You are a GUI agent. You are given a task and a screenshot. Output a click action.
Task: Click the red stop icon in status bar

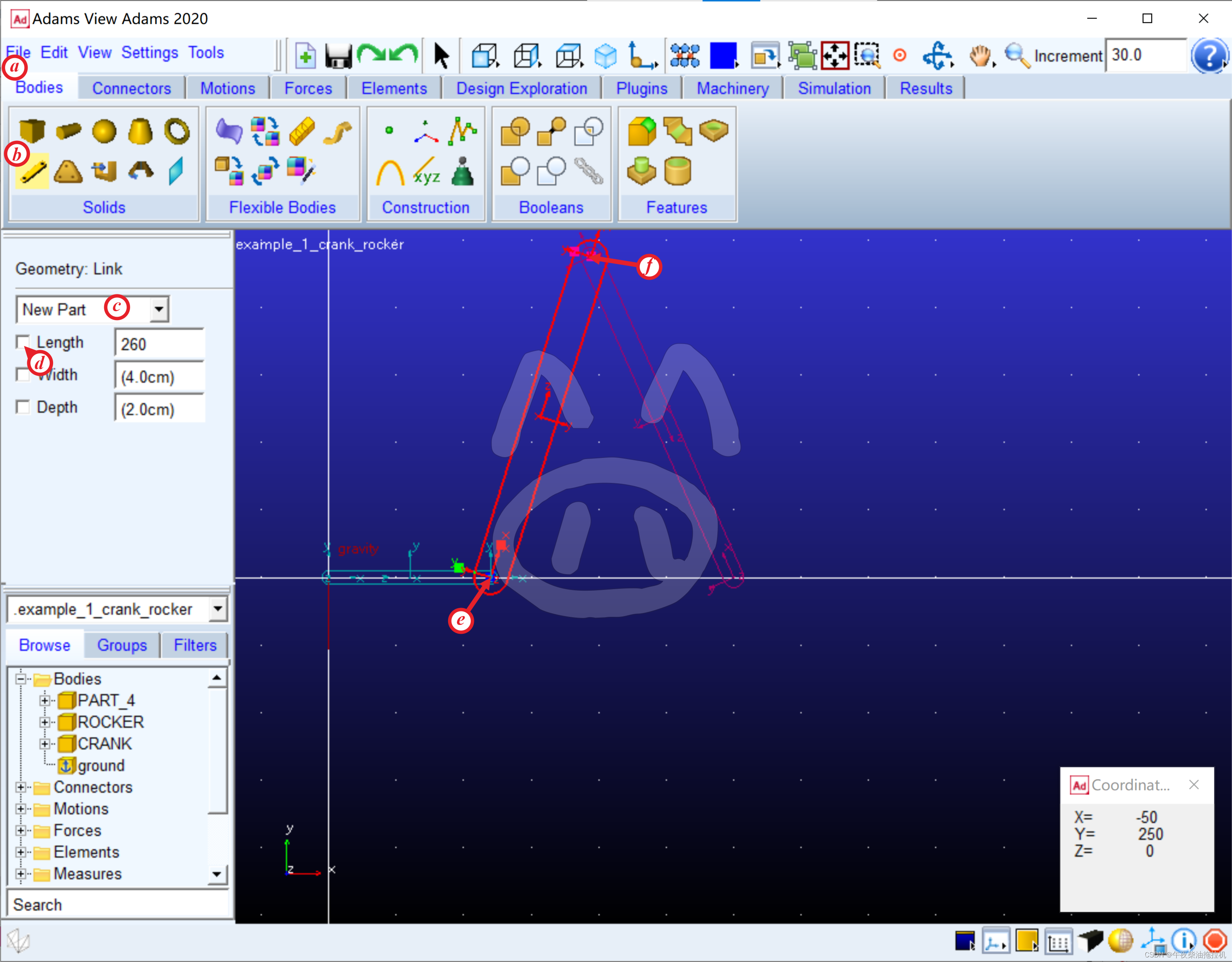(1215, 940)
